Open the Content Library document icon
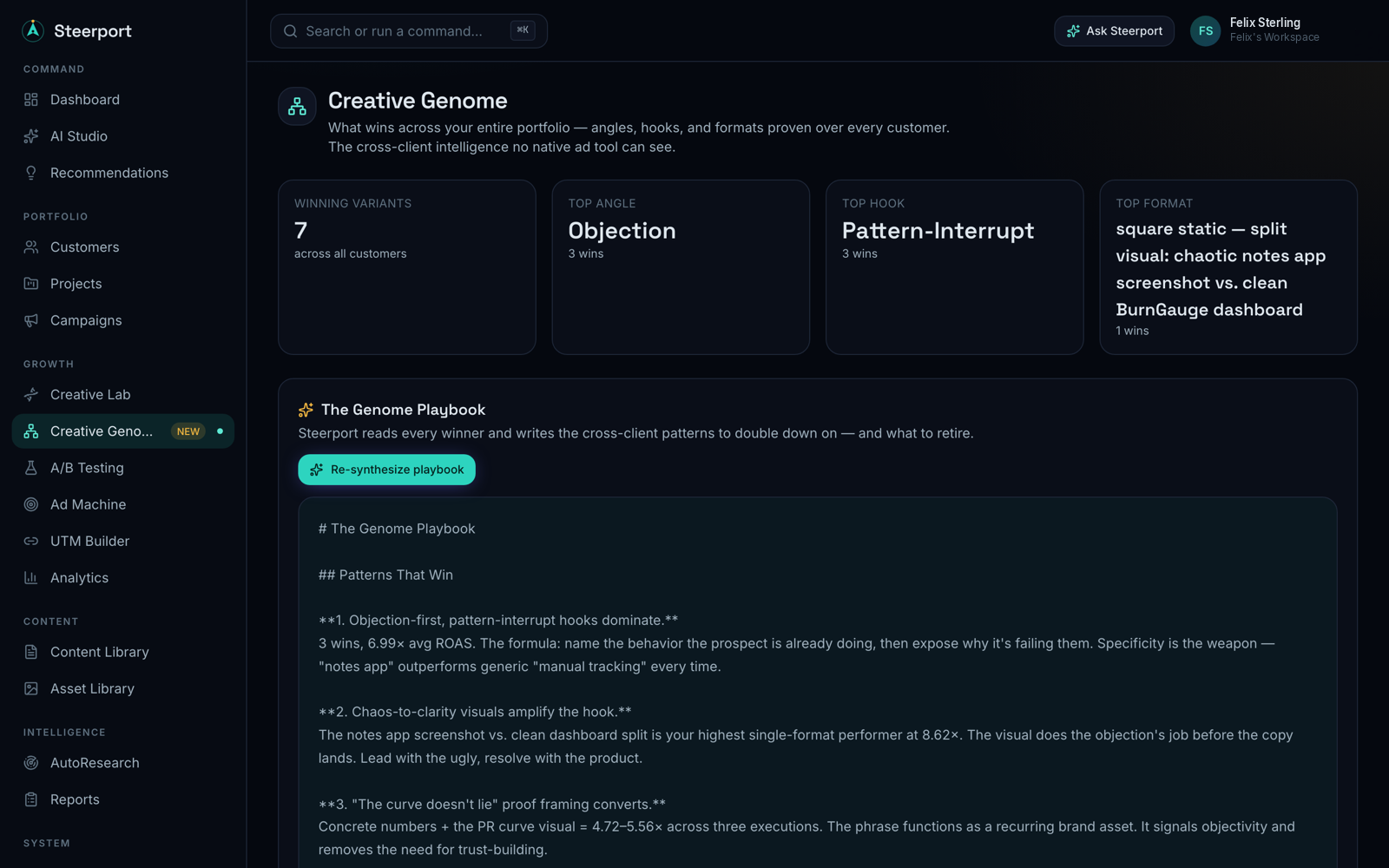The height and width of the screenshot is (868, 1389). [x=31, y=652]
